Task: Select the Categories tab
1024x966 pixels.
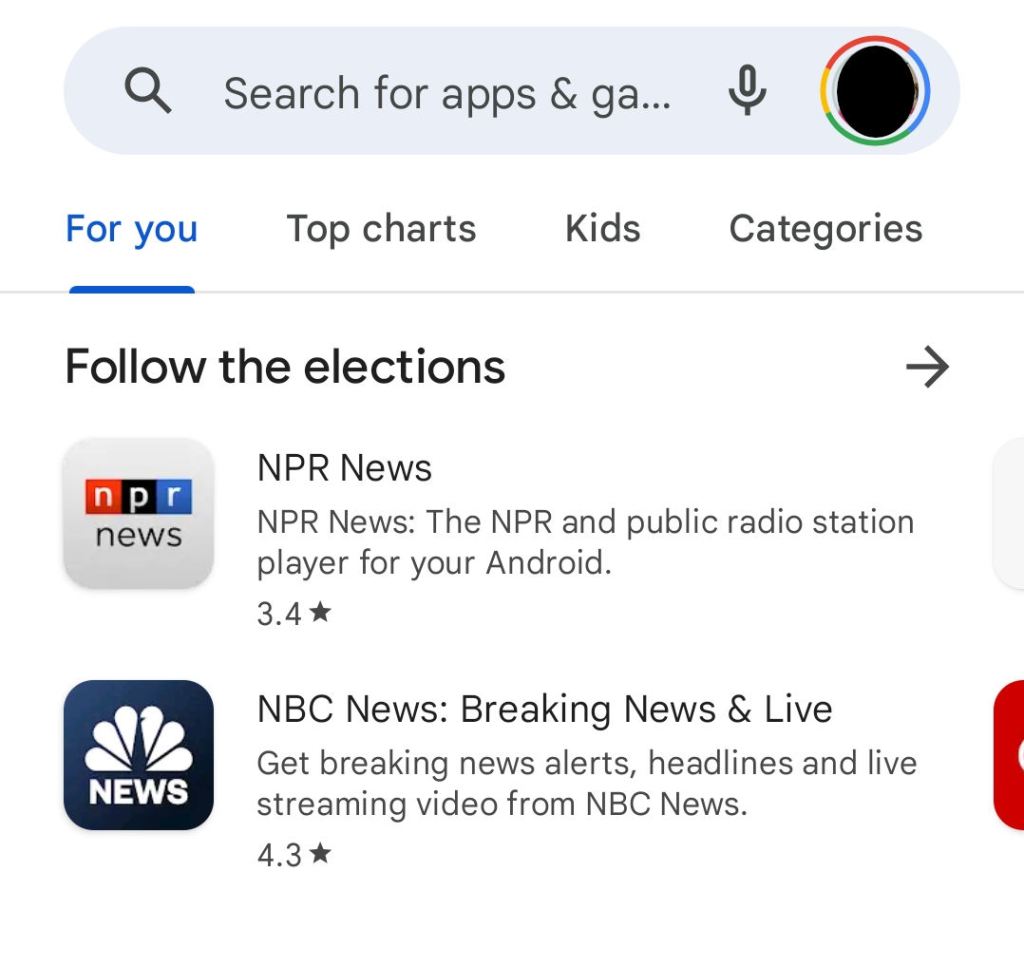Action: (x=825, y=228)
